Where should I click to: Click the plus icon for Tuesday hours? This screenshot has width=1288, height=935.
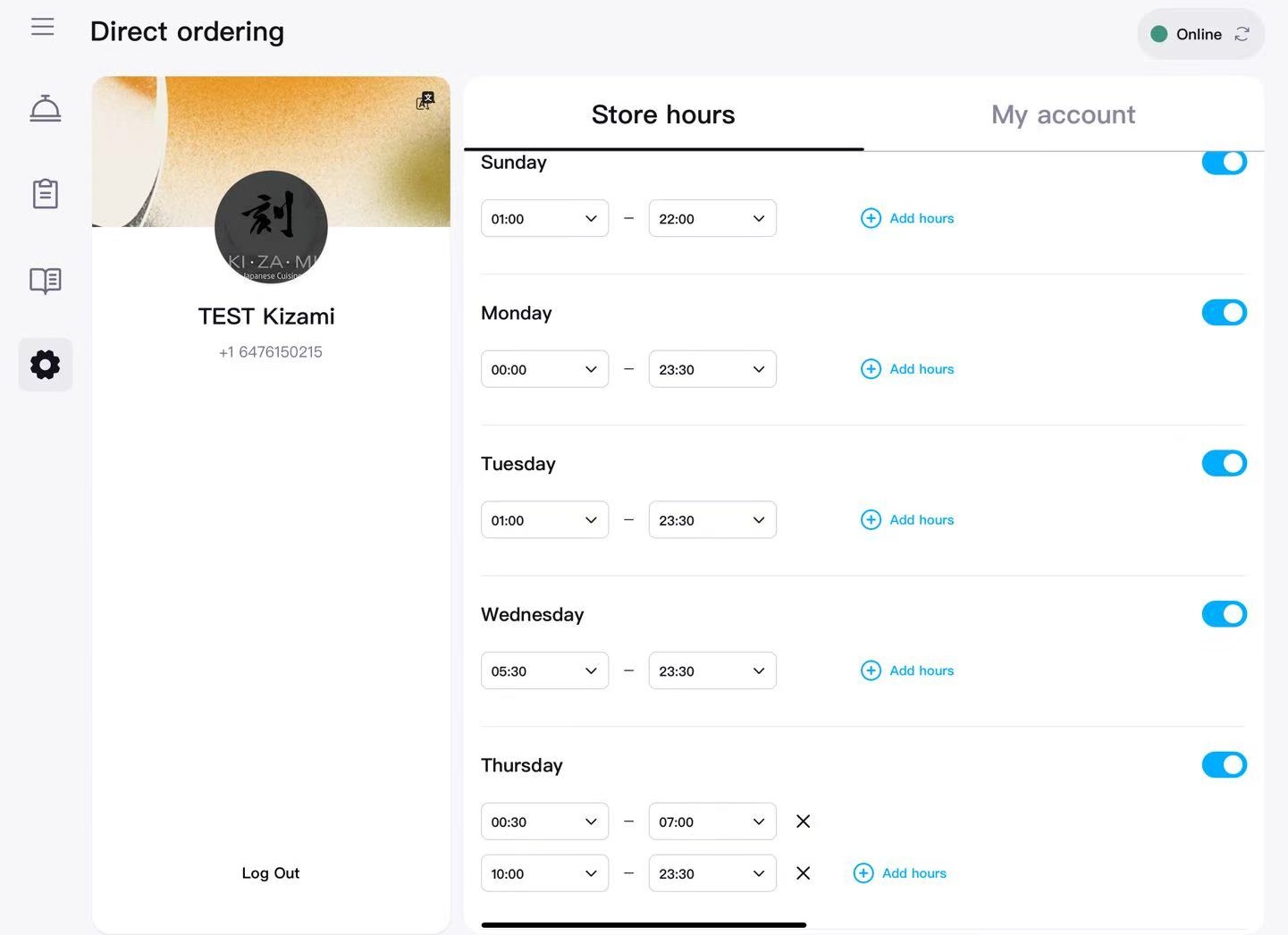(871, 519)
